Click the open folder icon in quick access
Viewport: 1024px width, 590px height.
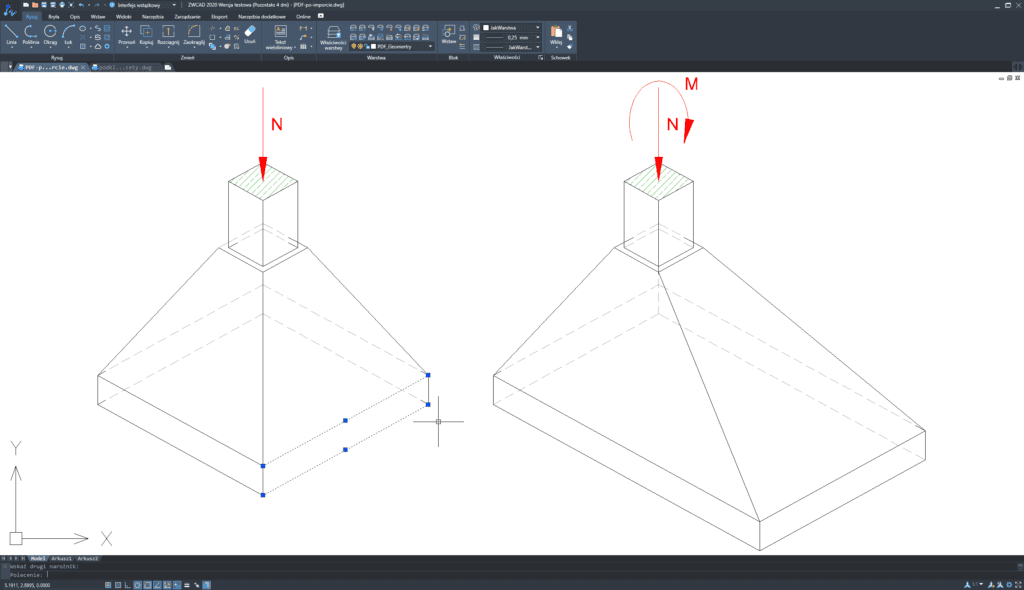[x=35, y=5]
